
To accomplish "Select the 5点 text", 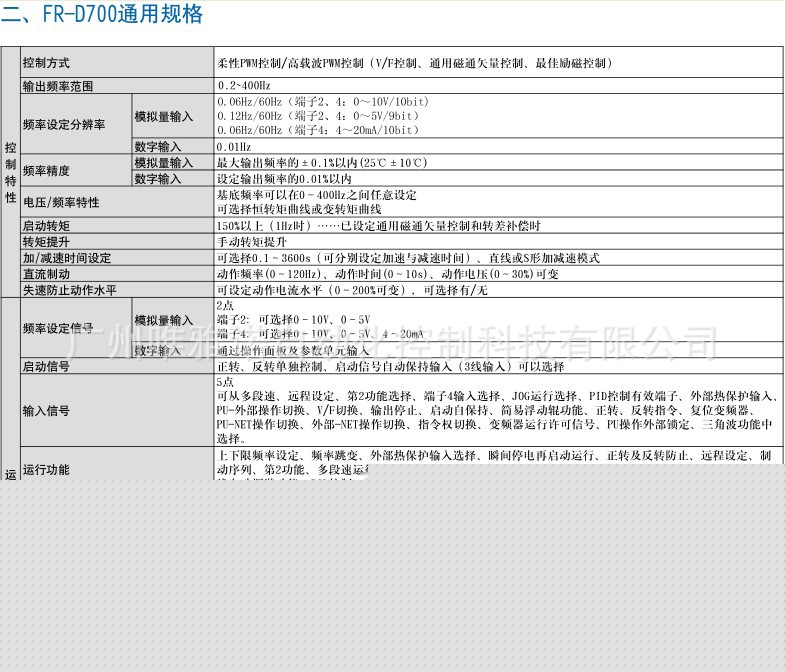I will (225, 382).
